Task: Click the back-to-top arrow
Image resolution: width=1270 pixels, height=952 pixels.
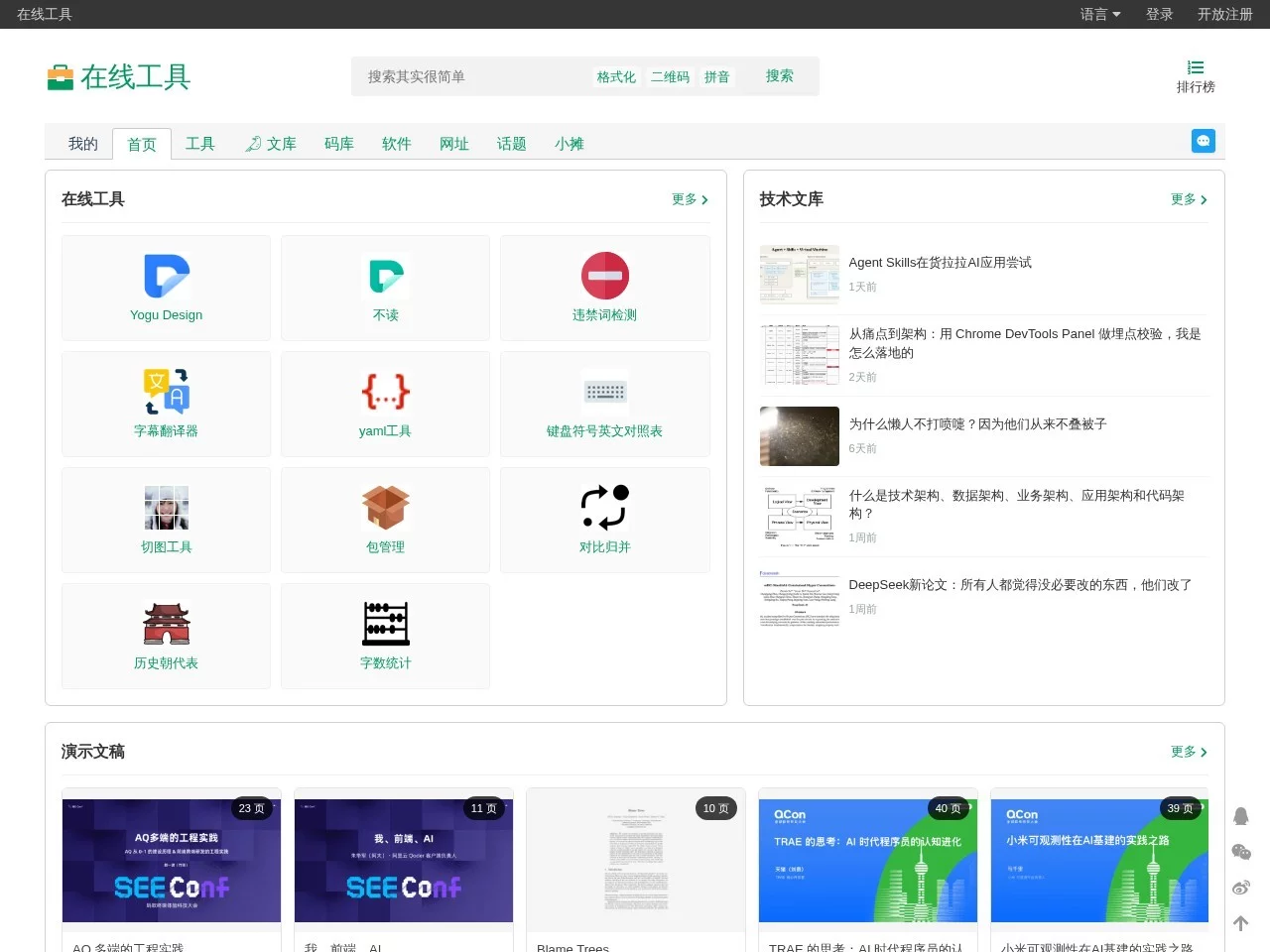Action: (1240, 923)
